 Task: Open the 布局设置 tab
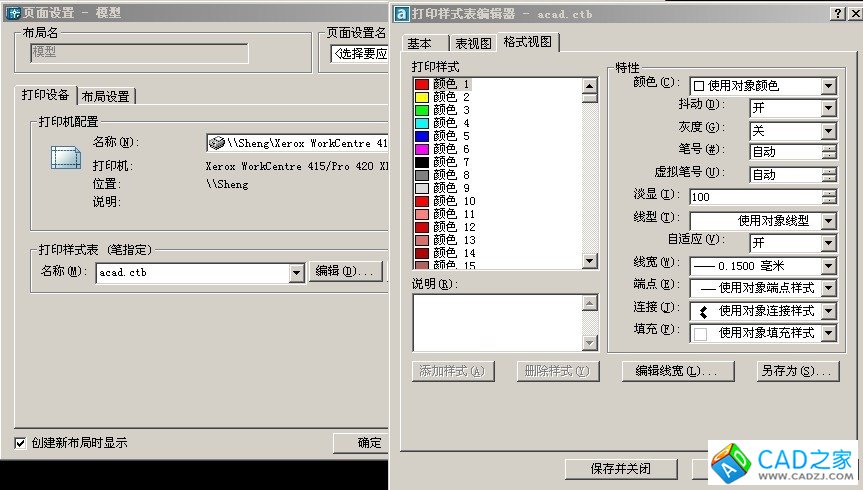pyautogui.click(x=106, y=96)
